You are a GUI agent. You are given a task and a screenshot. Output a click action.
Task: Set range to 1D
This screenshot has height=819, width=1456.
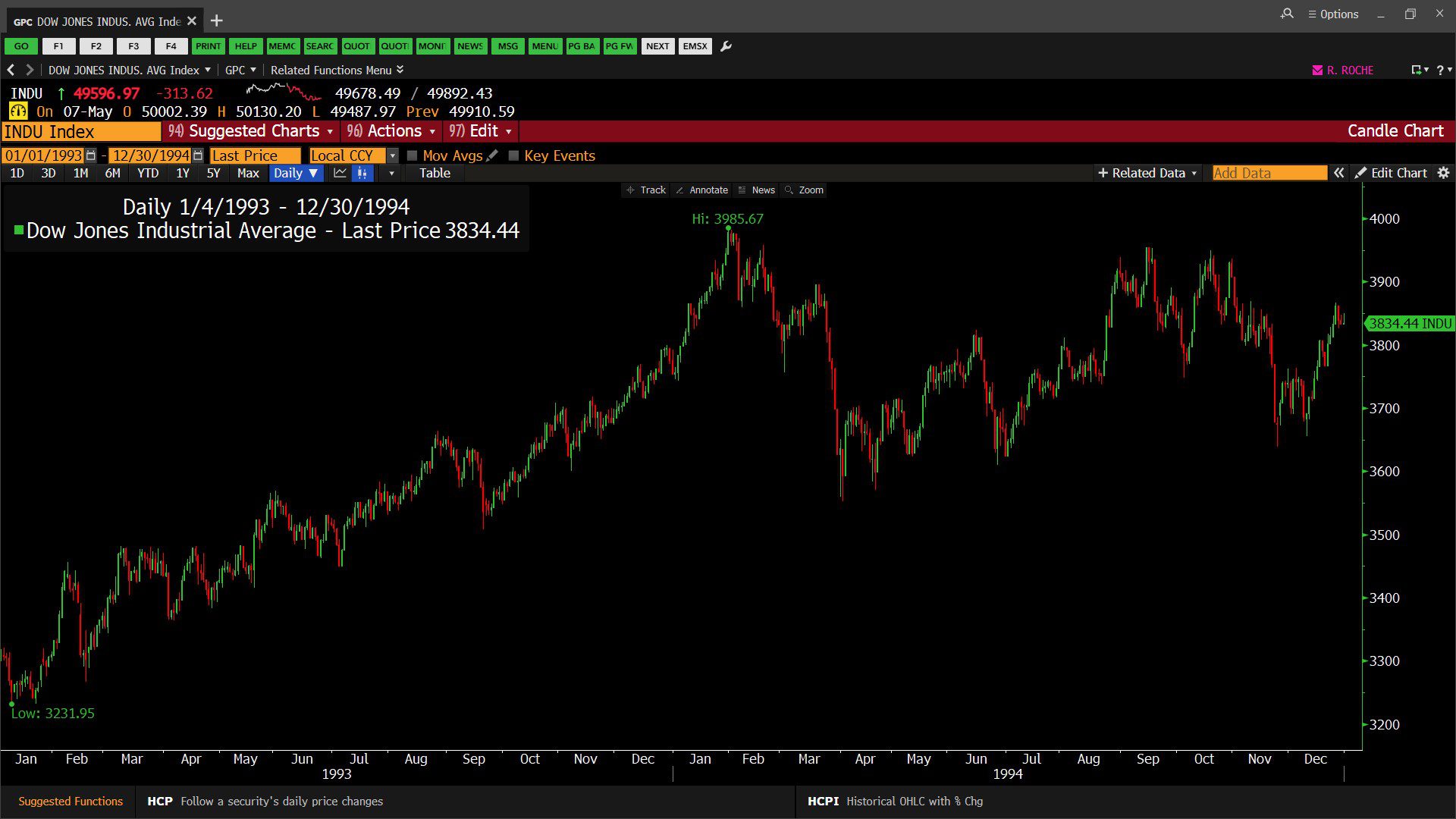pos(17,173)
